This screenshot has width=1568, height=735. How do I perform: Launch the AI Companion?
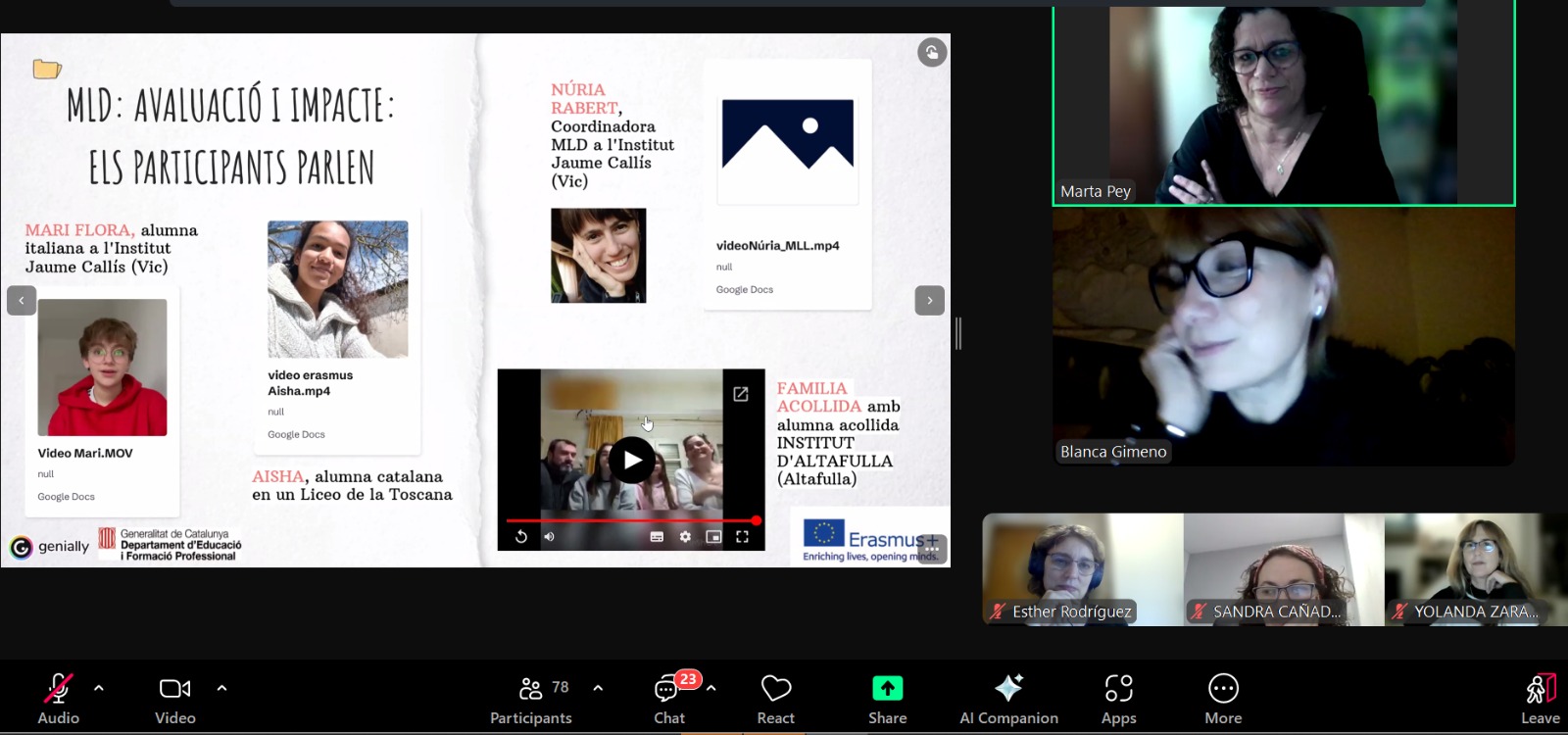click(1008, 699)
